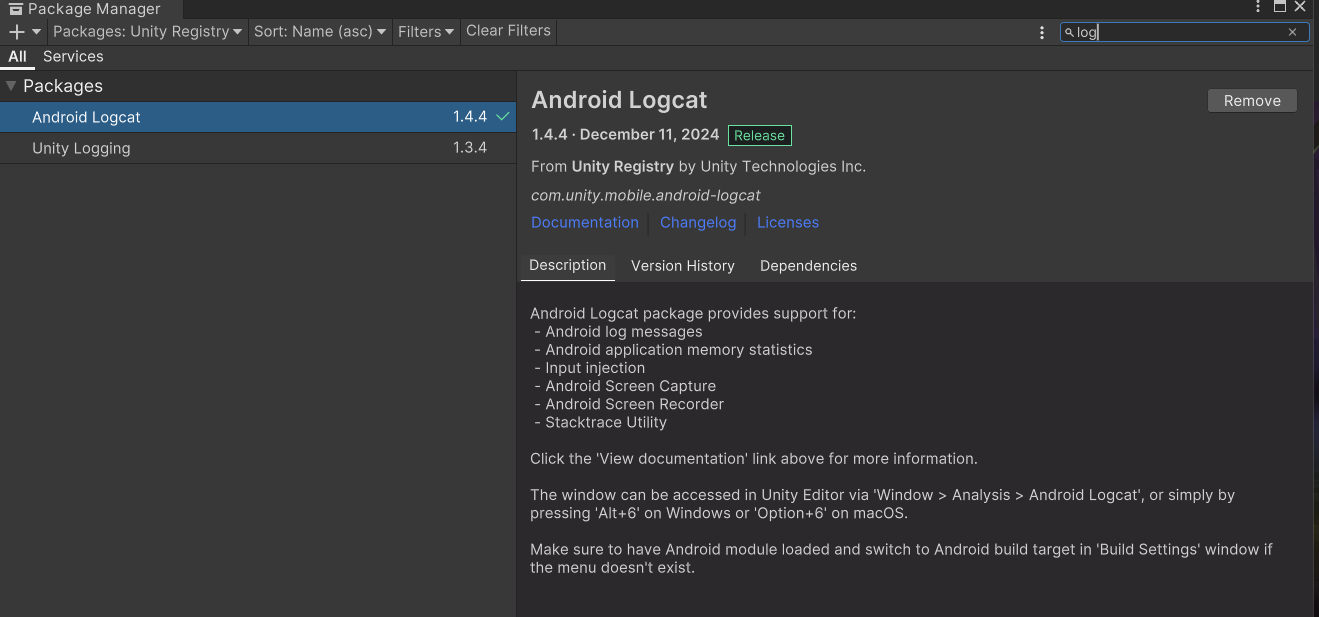Open the Changelog link
1319x617 pixels.
click(698, 223)
